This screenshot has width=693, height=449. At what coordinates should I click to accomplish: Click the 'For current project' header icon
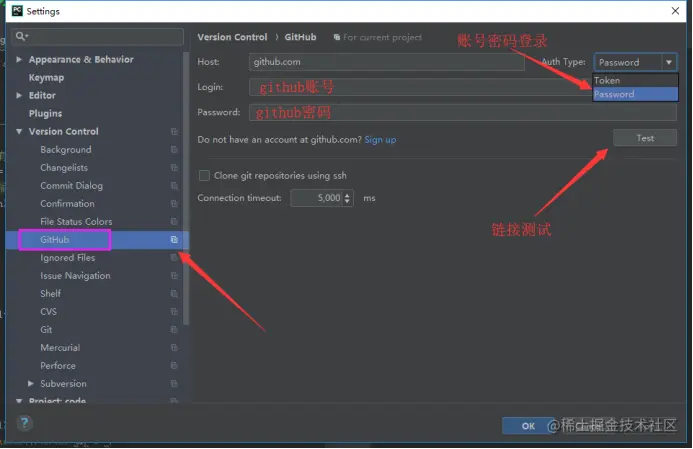337,38
